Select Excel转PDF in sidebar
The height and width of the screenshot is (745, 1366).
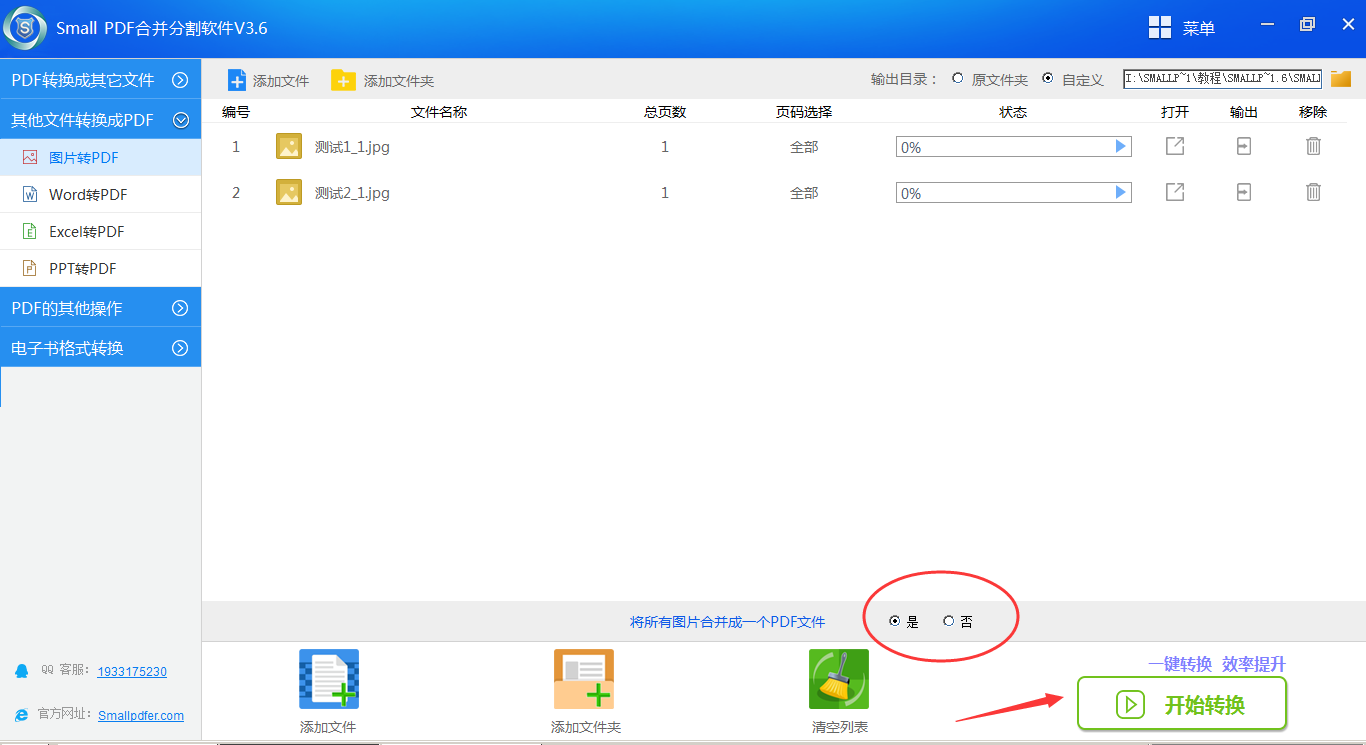pyautogui.click(x=100, y=232)
